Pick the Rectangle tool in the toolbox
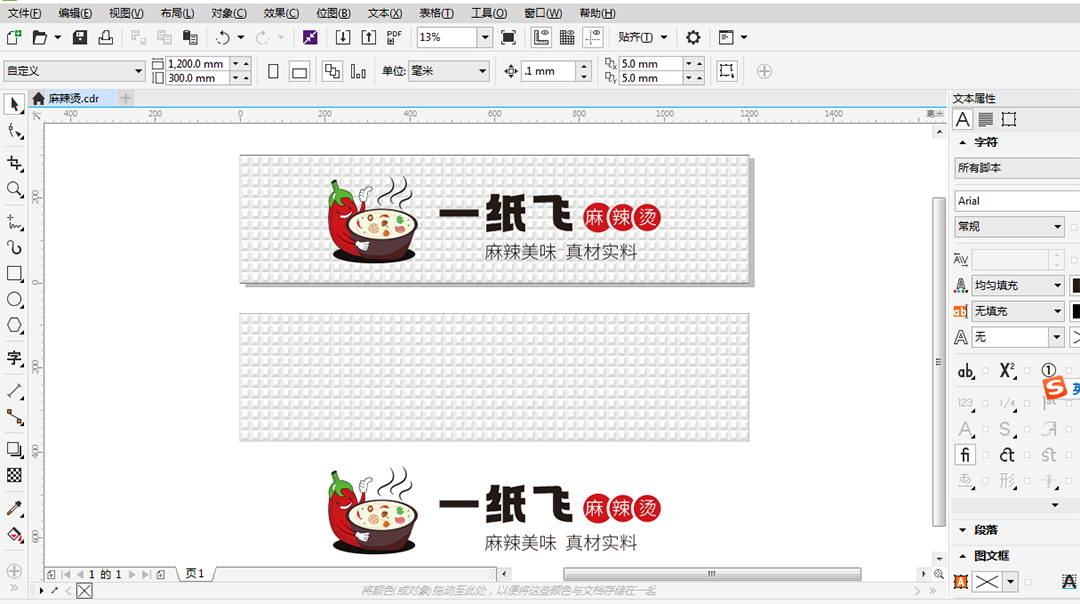Screen dimensions: 1080x604 point(14,273)
